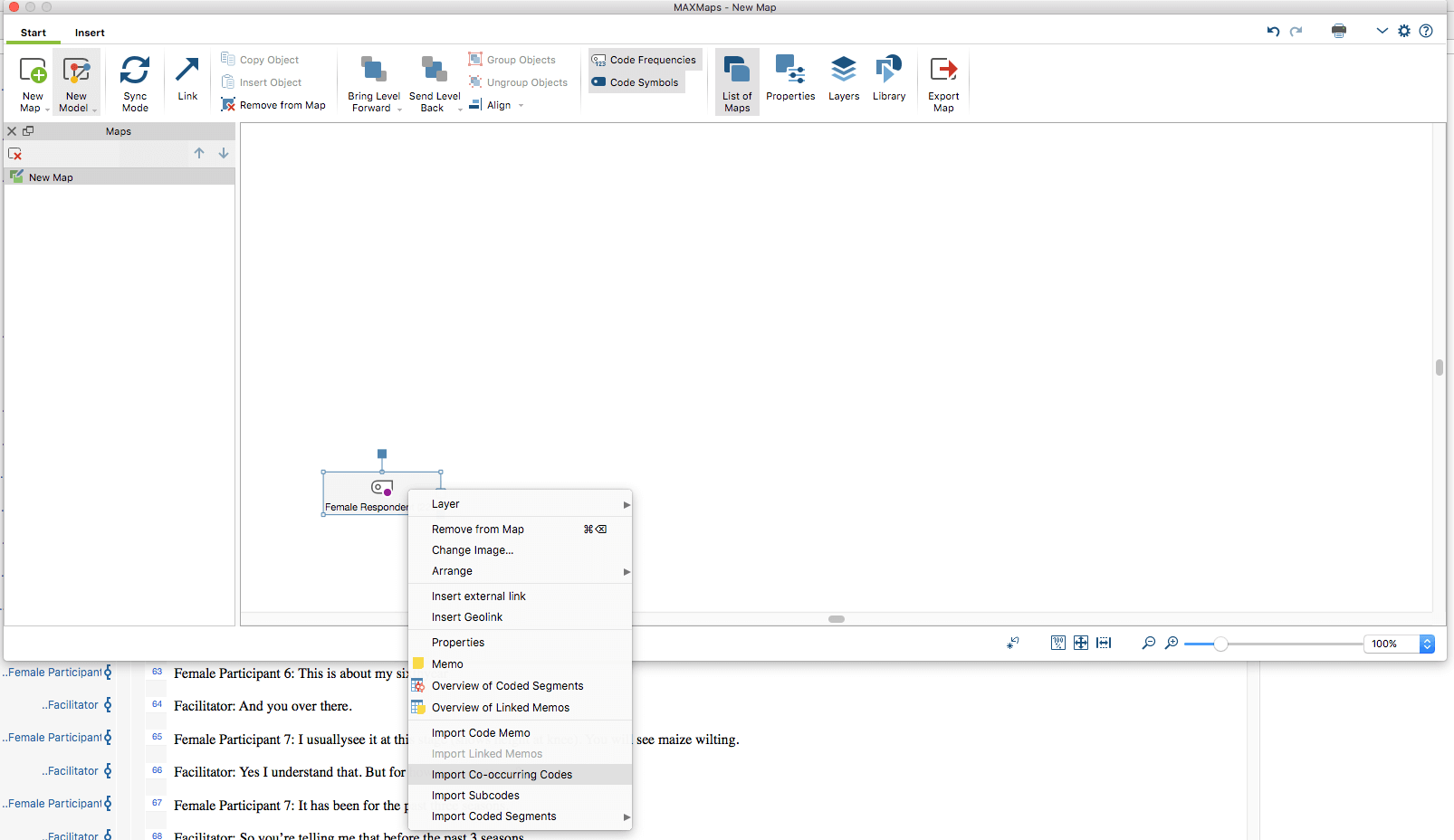The image size is (1454, 840).
Task: Expand Bring Level Forward dropdown arrow
Action: 399,109
